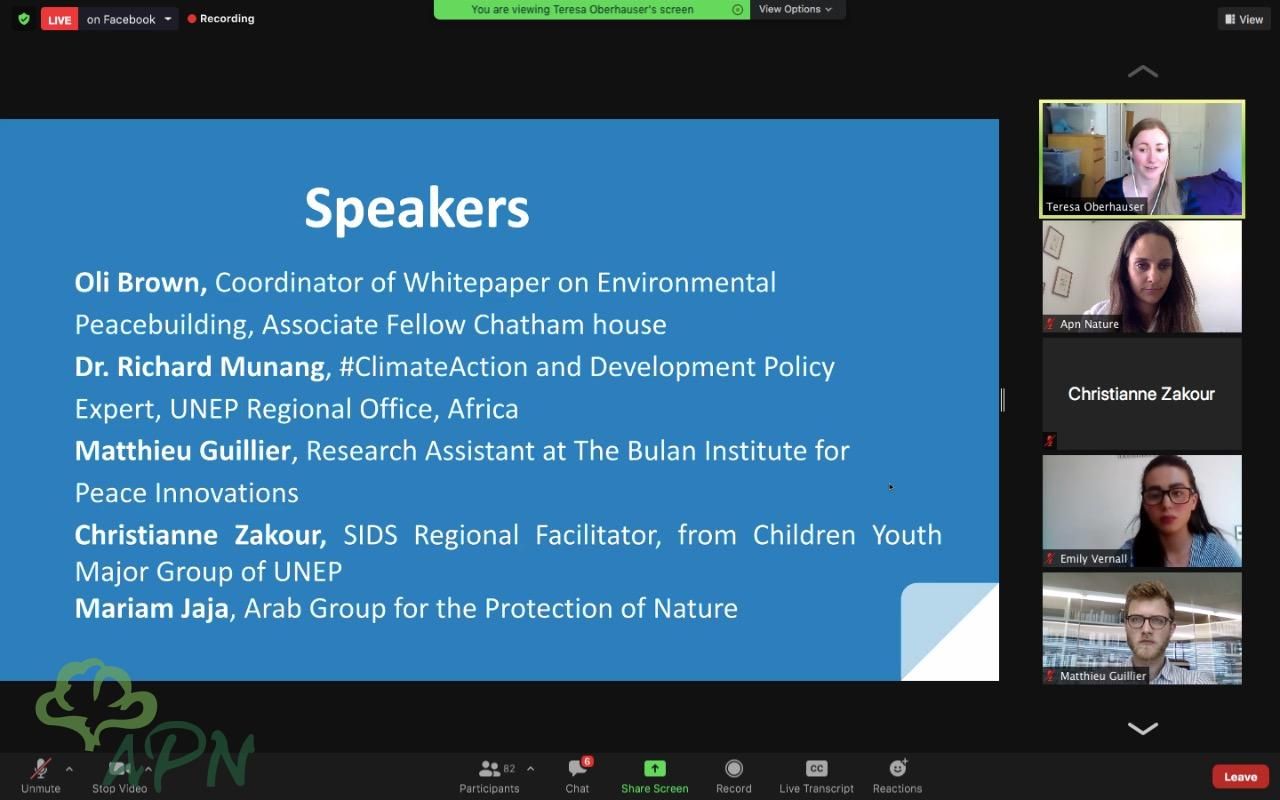Click the Speakers slide heading

coord(417,208)
